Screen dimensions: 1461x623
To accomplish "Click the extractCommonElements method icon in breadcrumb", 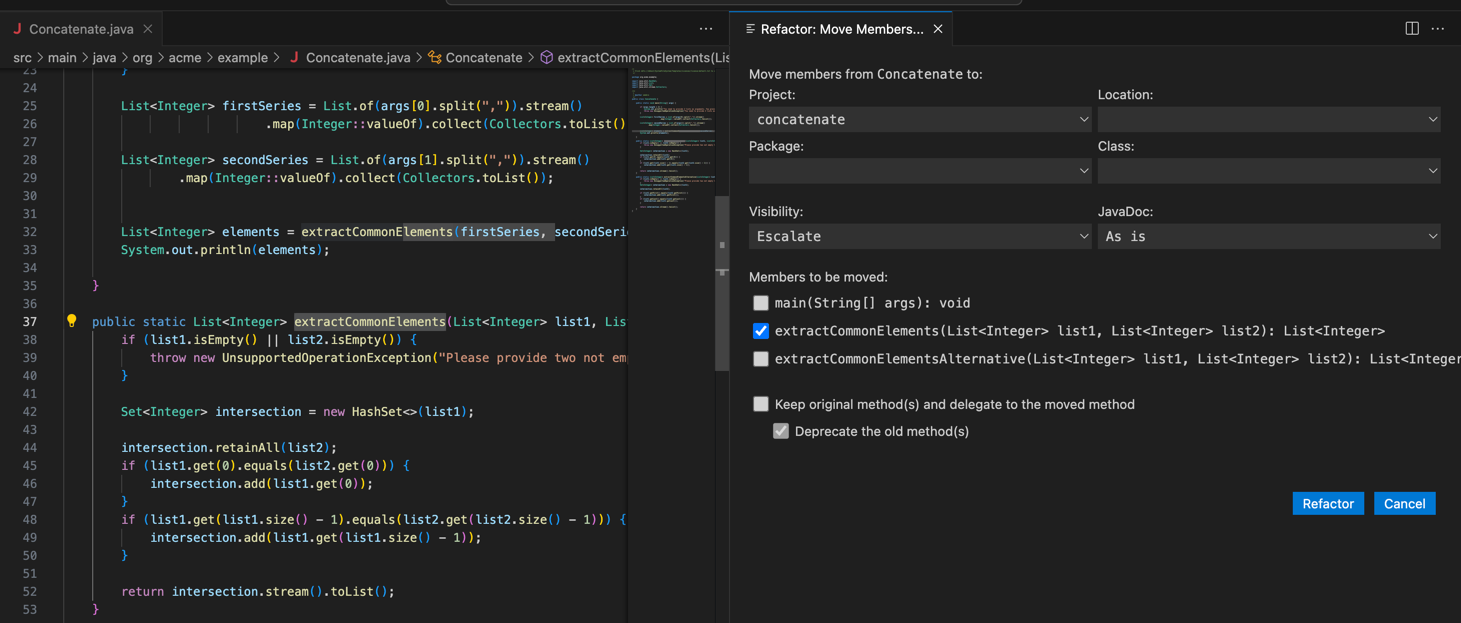I will point(547,58).
